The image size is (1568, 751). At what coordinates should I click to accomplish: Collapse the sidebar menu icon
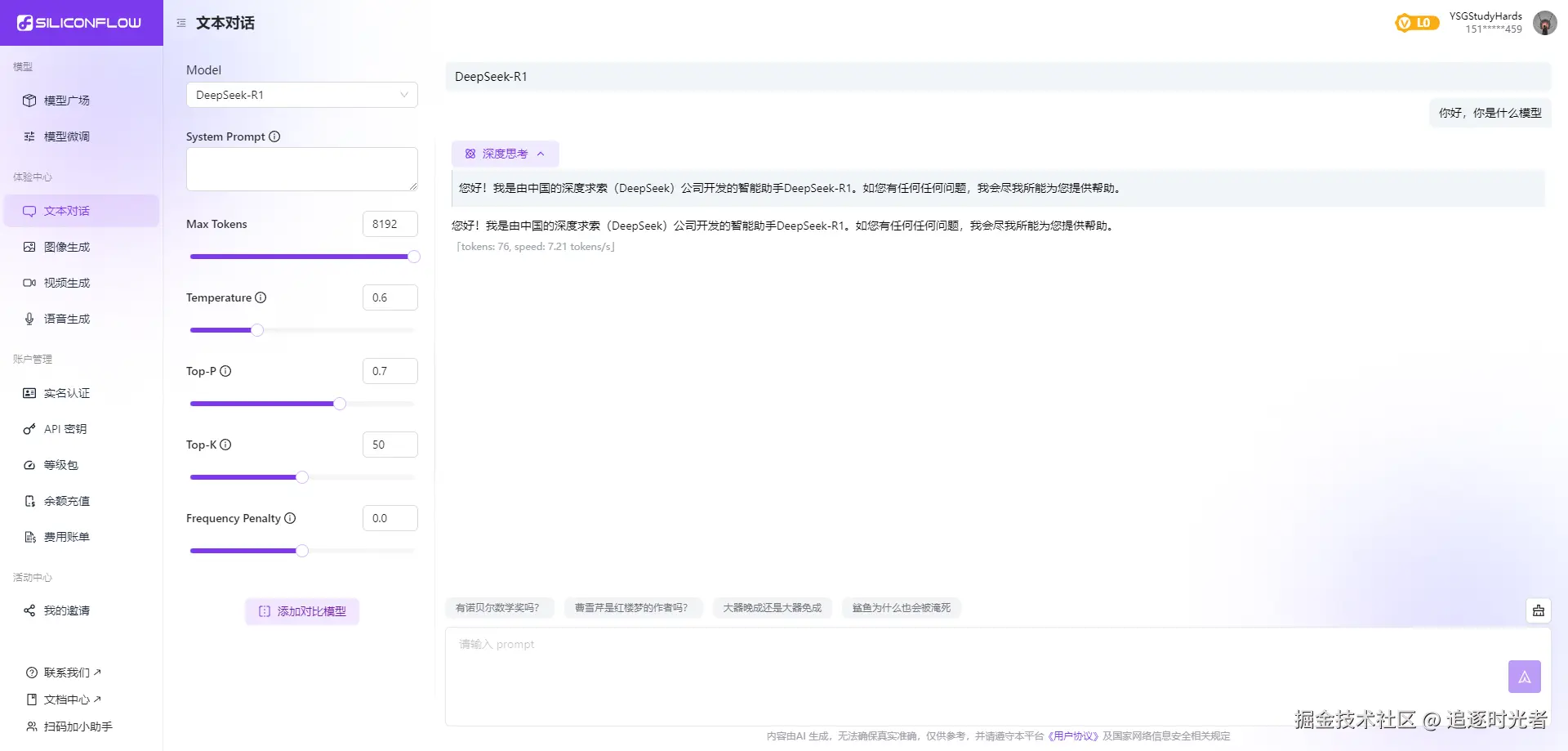[x=181, y=23]
